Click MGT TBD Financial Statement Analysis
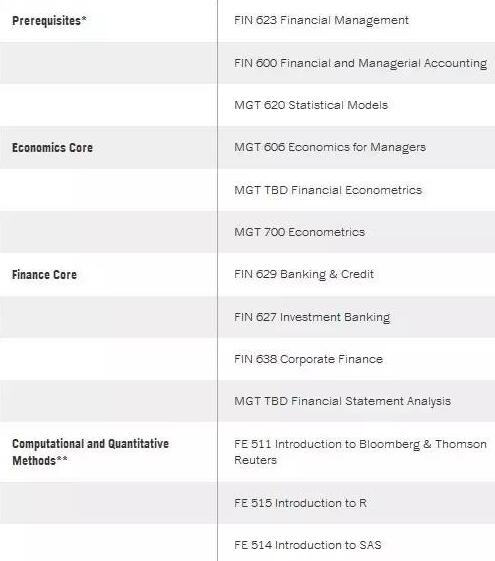Image resolution: width=495 pixels, height=561 pixels. [x=342, y=401]
